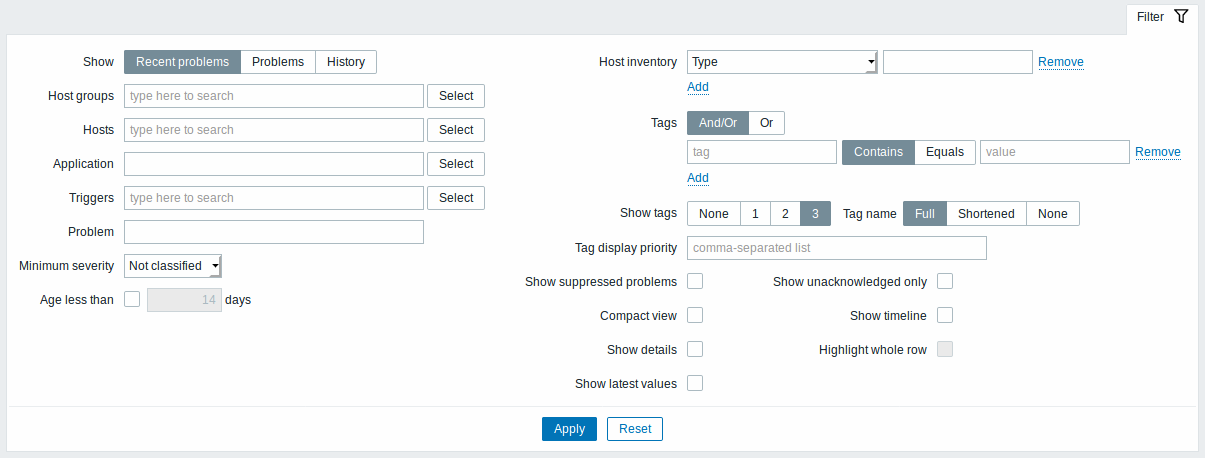Click the Tag display priority field
The height and width of the screenshot is (458, 1205).
click(837, 248)
